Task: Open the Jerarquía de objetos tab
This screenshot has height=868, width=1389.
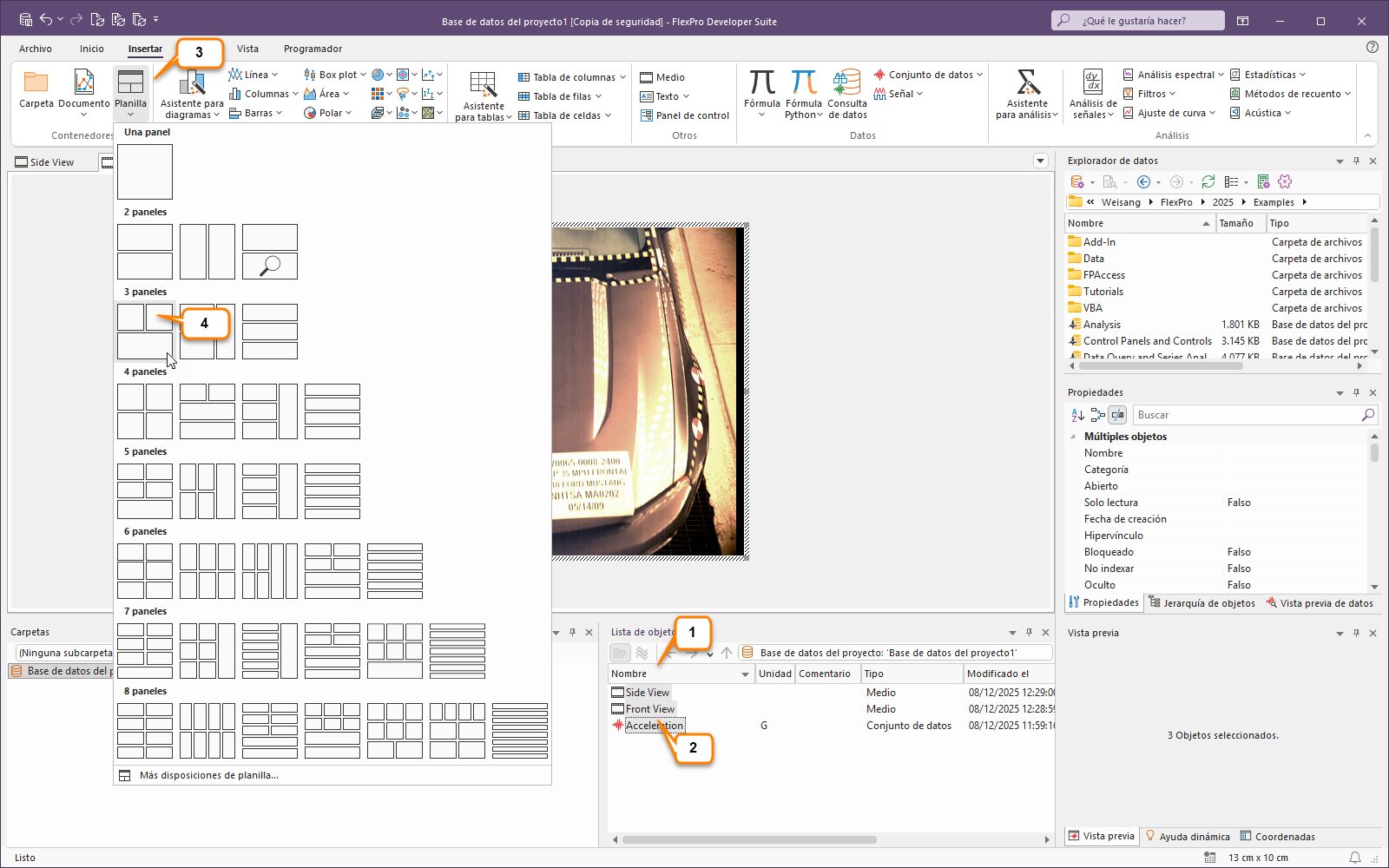Action: point(1201,603)
